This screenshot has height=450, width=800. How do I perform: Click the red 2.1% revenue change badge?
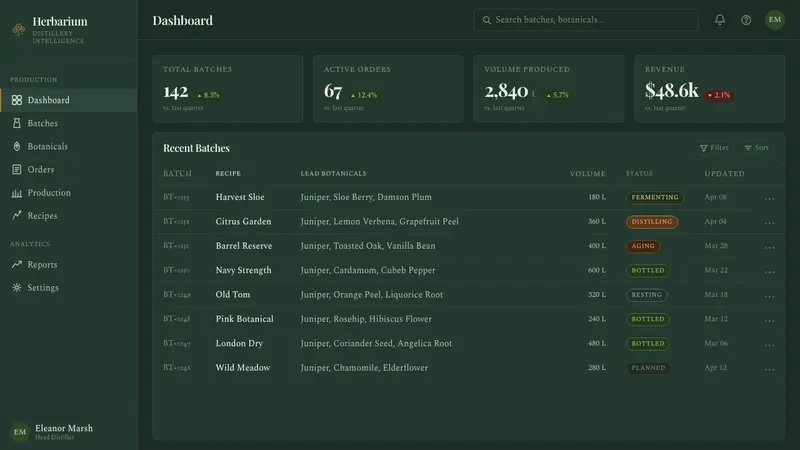[x=719, y=95]
